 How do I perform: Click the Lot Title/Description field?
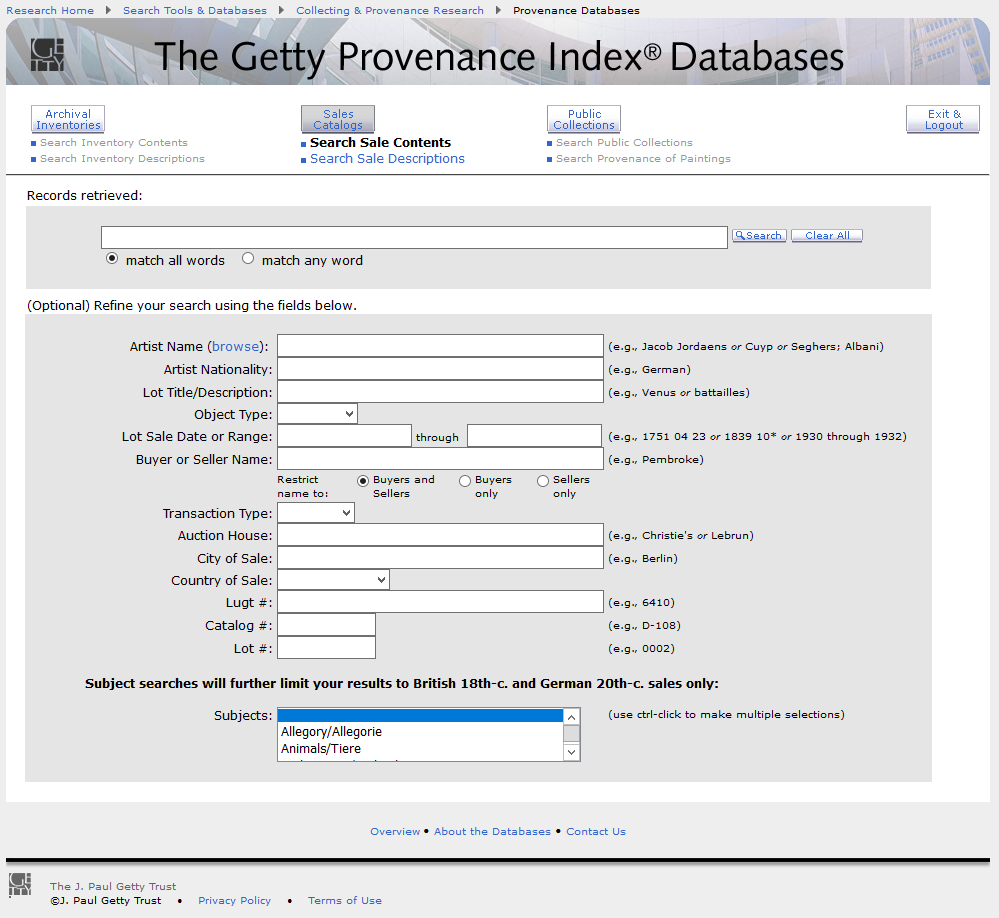[440, 392]
